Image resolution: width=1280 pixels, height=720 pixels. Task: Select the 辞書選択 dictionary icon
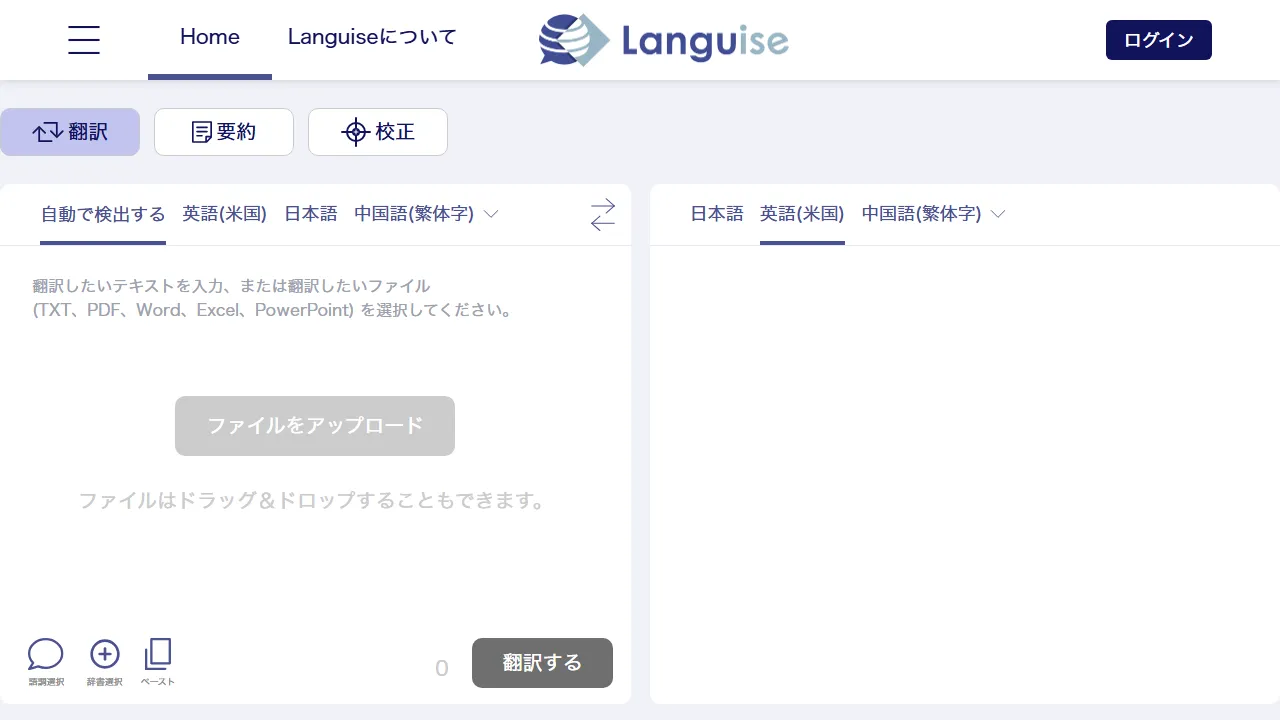(x=104, y=655)
